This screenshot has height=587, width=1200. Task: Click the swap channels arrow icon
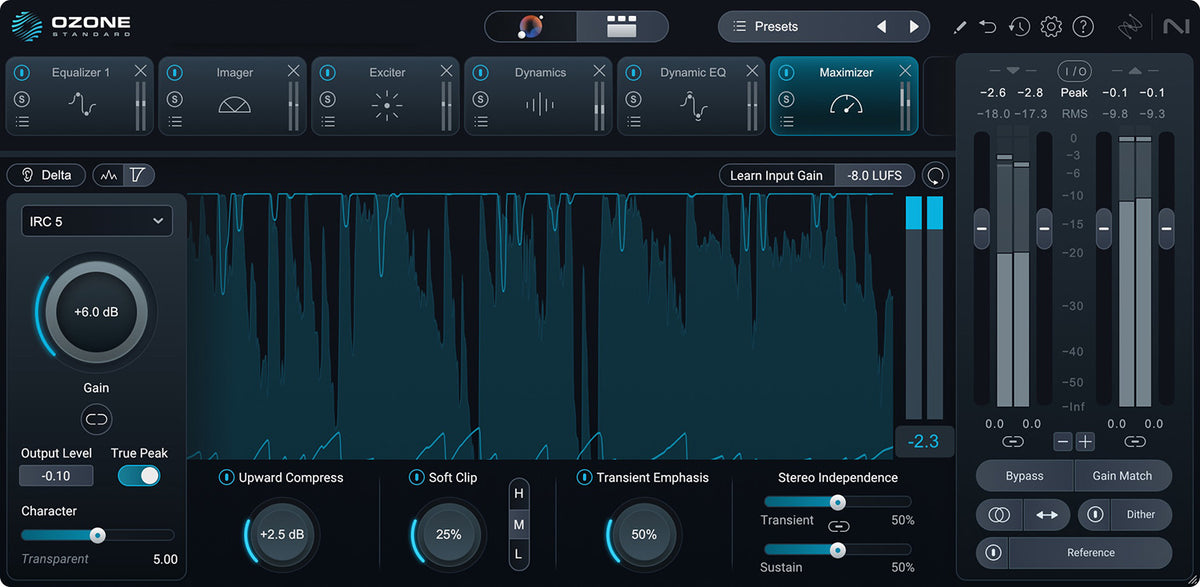pyautogui.click(x=1046, y=515)
